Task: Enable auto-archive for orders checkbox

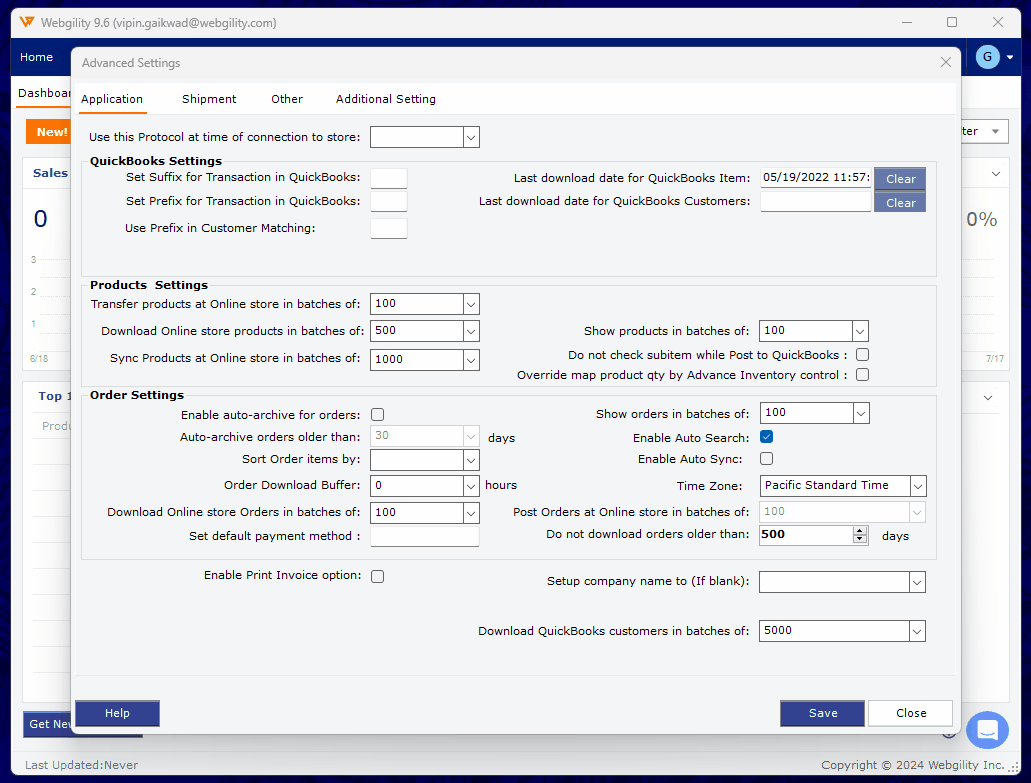Action: (377, 414)
